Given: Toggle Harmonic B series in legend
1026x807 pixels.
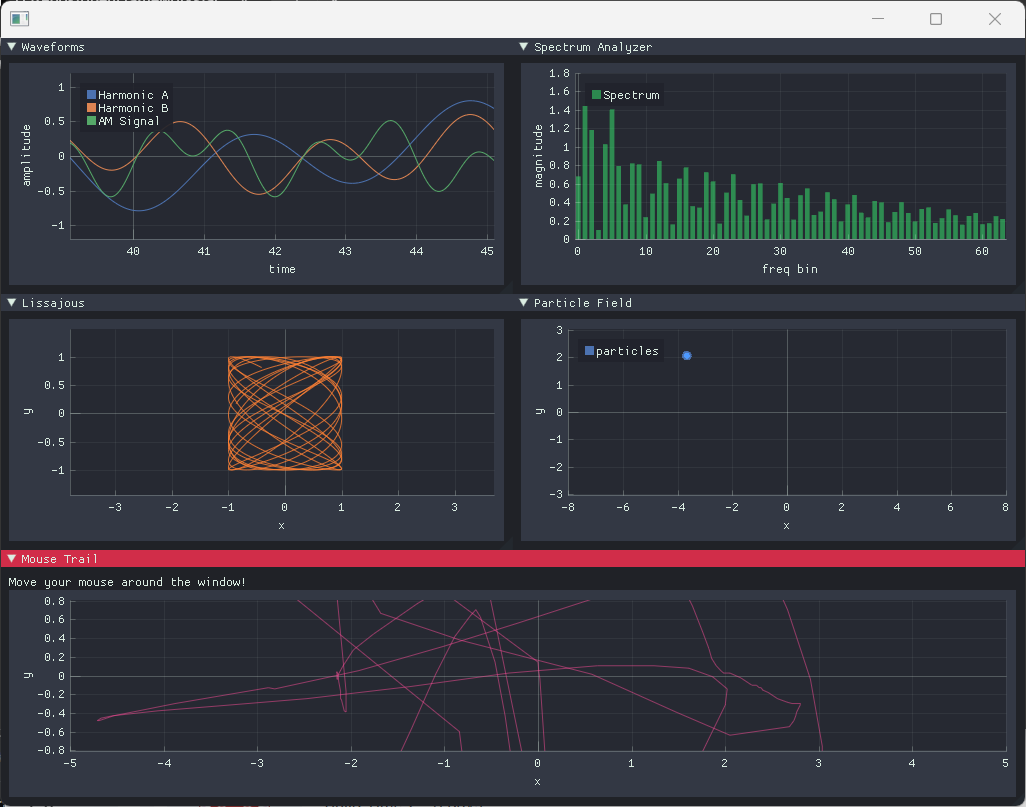Looking at the screenshot, I should point(128,108).
